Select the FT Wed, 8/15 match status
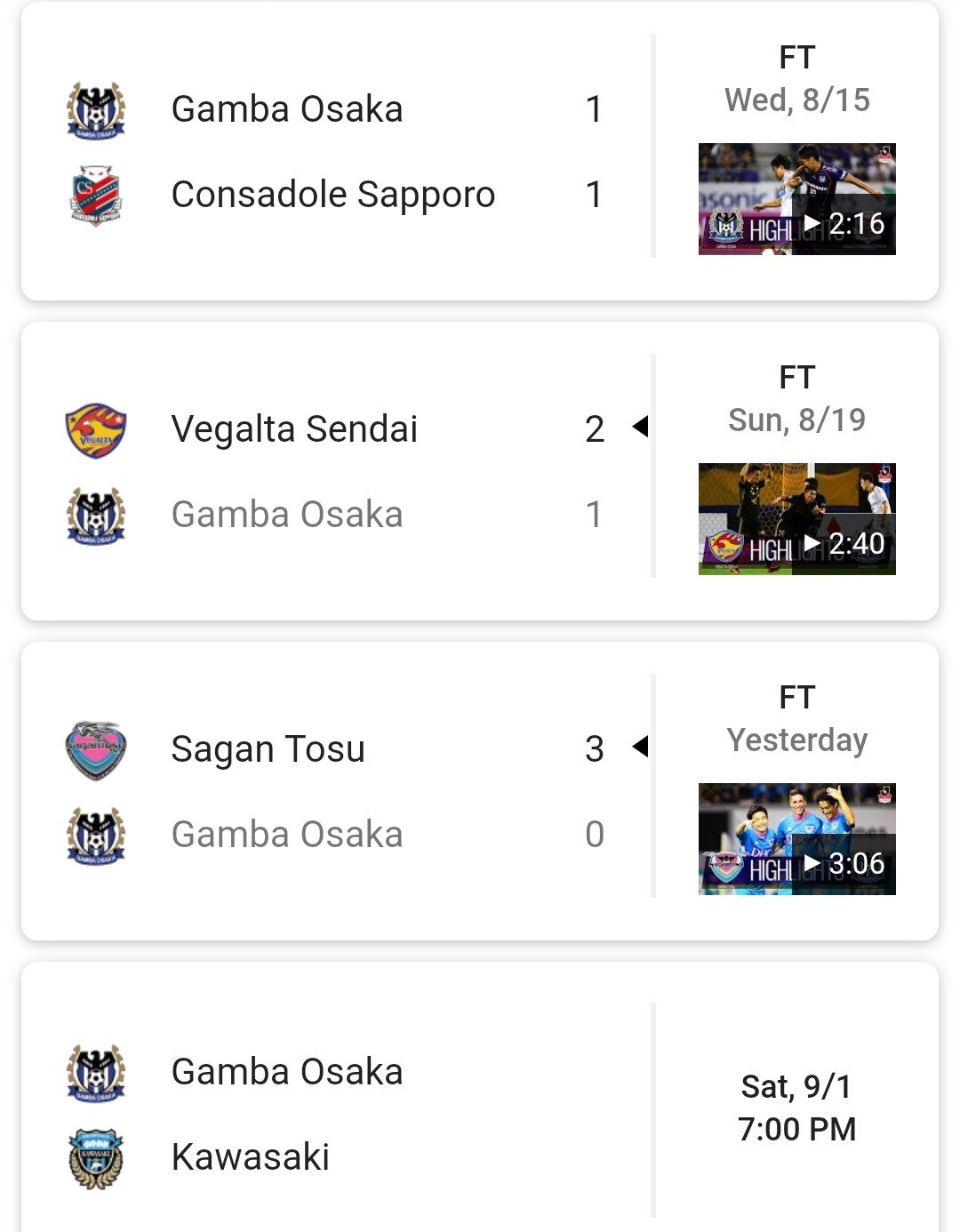The image size is (960, 1232). click(x=797, y=78)
